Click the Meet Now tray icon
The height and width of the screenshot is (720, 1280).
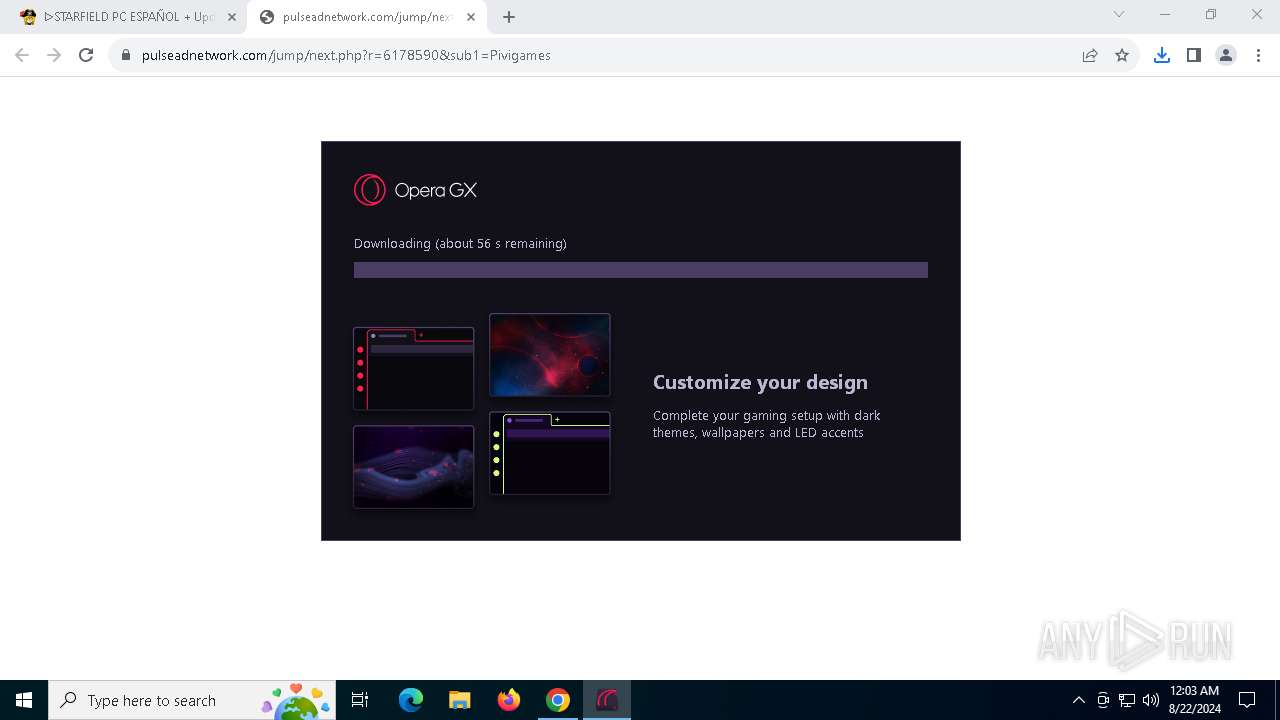[1103, 700]
